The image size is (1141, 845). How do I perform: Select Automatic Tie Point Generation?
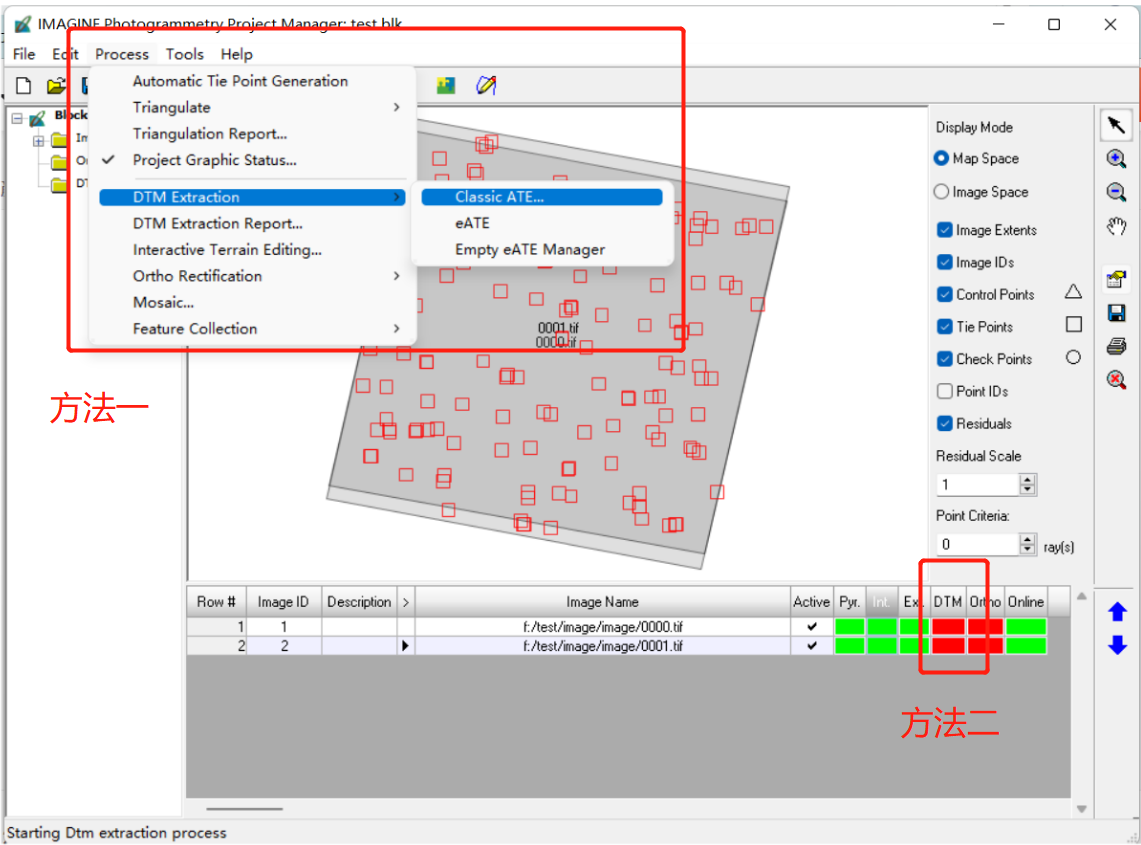pos(252,81)
